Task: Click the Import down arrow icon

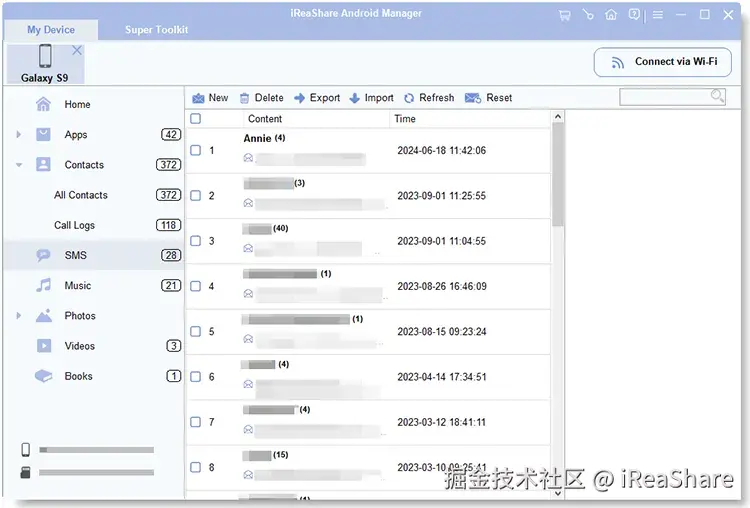Action: 354,98
